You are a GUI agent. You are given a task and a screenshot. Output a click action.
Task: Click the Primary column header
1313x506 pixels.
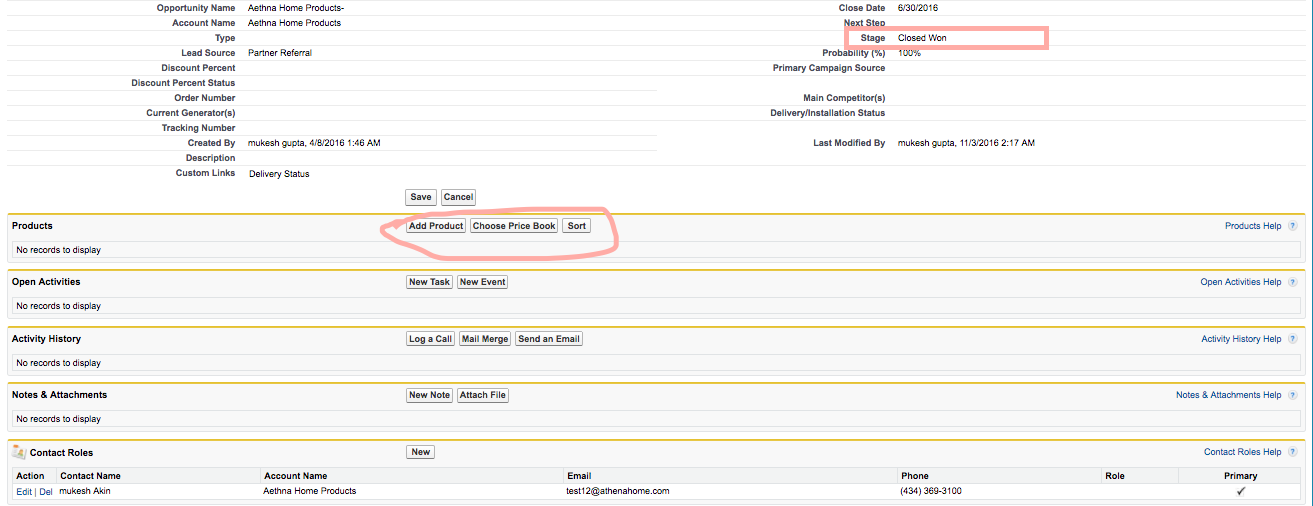coord(1240,476)
